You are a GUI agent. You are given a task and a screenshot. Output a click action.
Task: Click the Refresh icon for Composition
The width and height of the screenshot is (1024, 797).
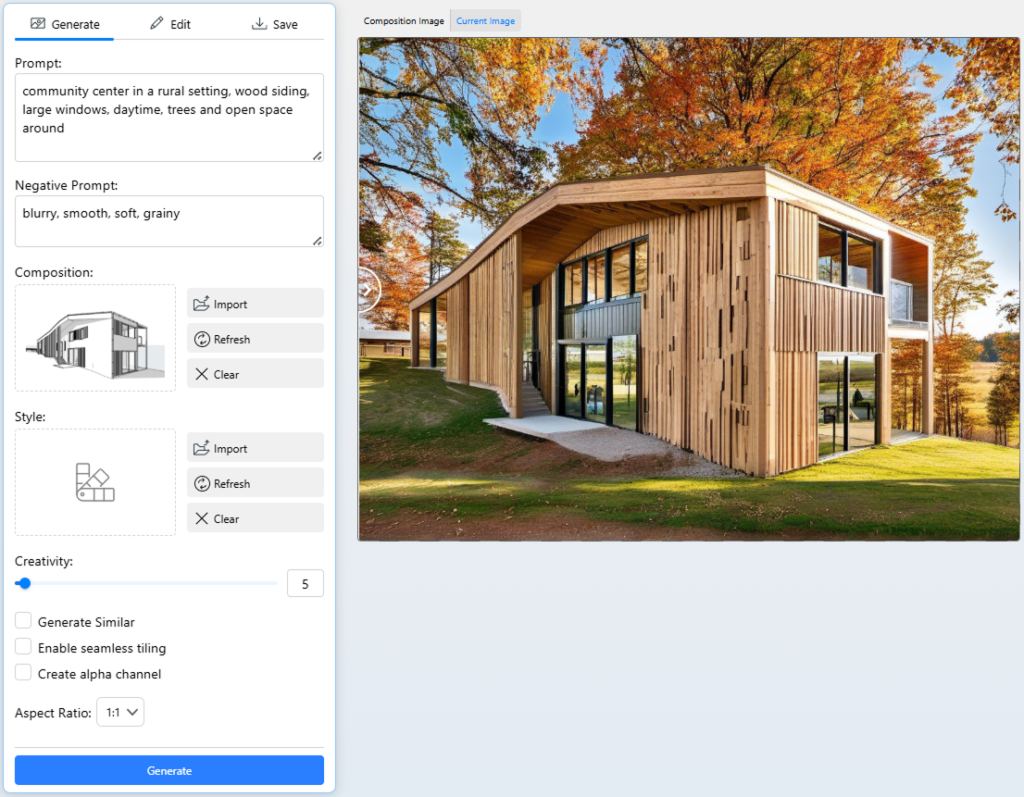[x=201, y=339]
